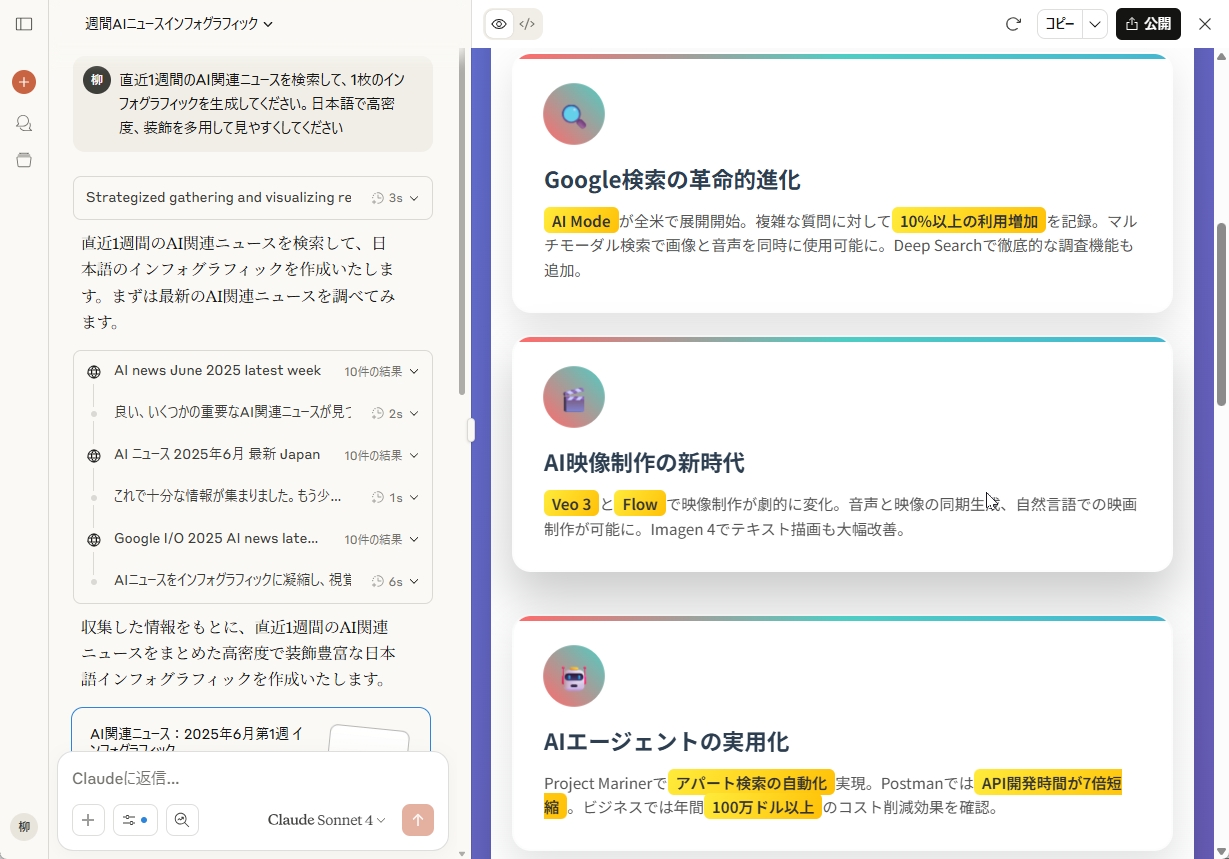
Task: Click the research magnifier icon in composer
Action: coord(182,820)
